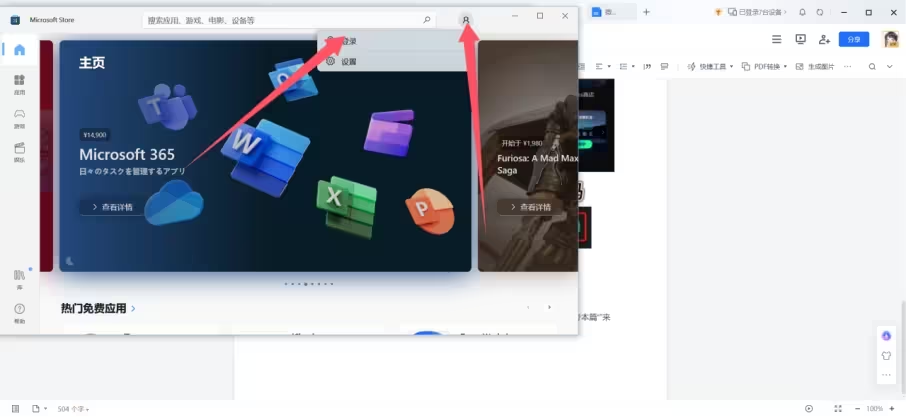The image size is (906, 417).
Task: Click 生成图片 in the editor toolbar
Action: coord(815,67)
